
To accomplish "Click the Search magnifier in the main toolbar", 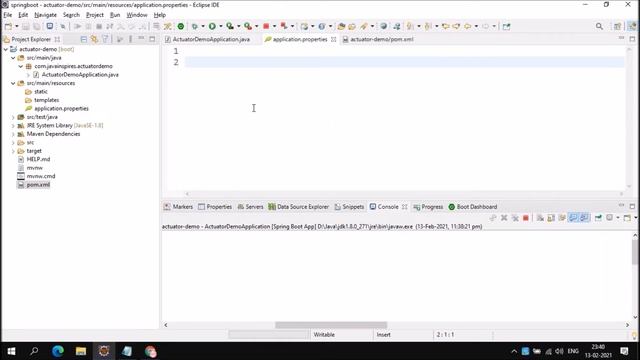I will pyautogui.click(x=599, y=27).
